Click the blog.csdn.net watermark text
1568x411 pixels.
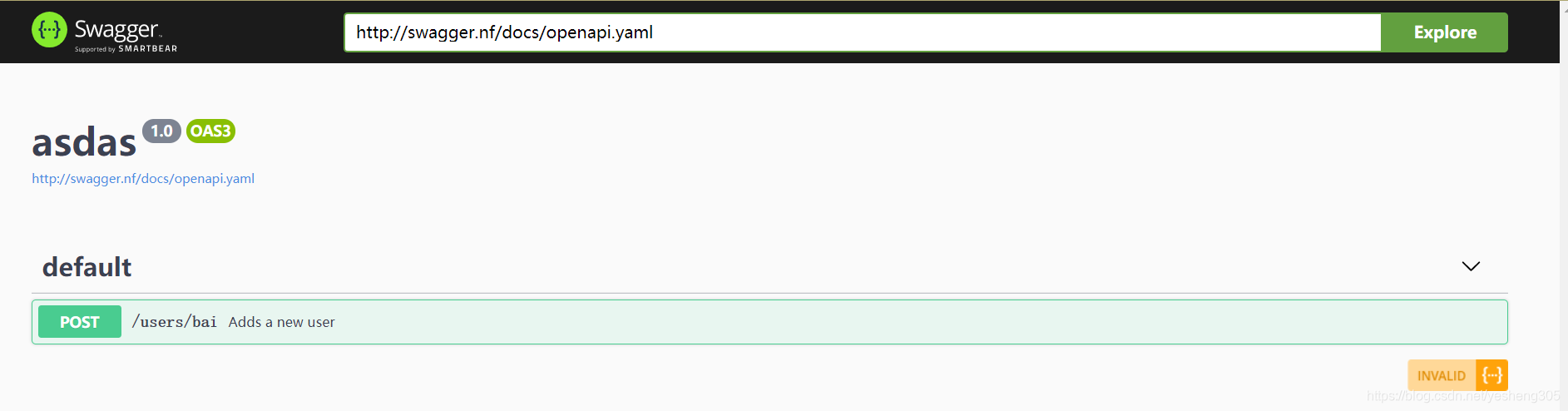tap(1463, 396)
